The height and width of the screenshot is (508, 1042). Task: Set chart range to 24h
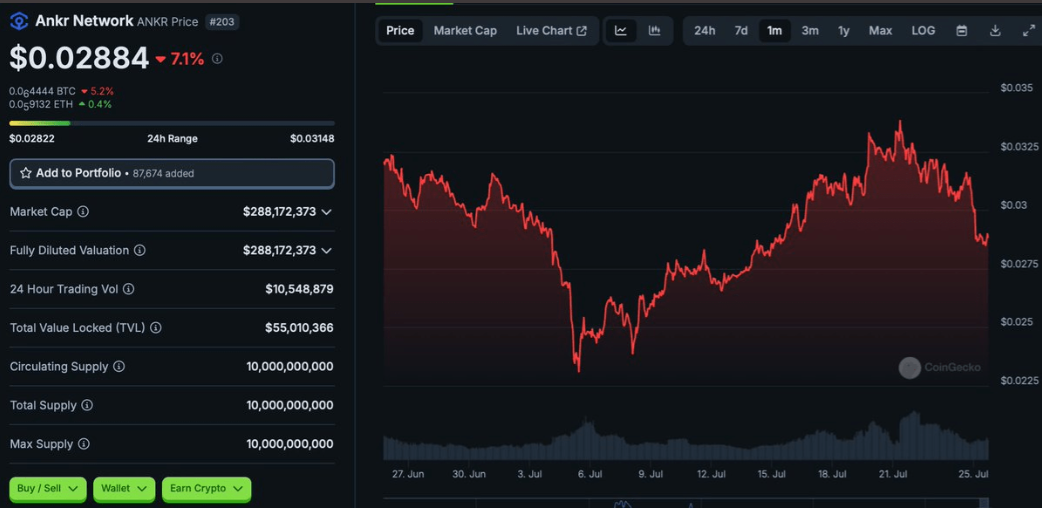coord(704,31)
